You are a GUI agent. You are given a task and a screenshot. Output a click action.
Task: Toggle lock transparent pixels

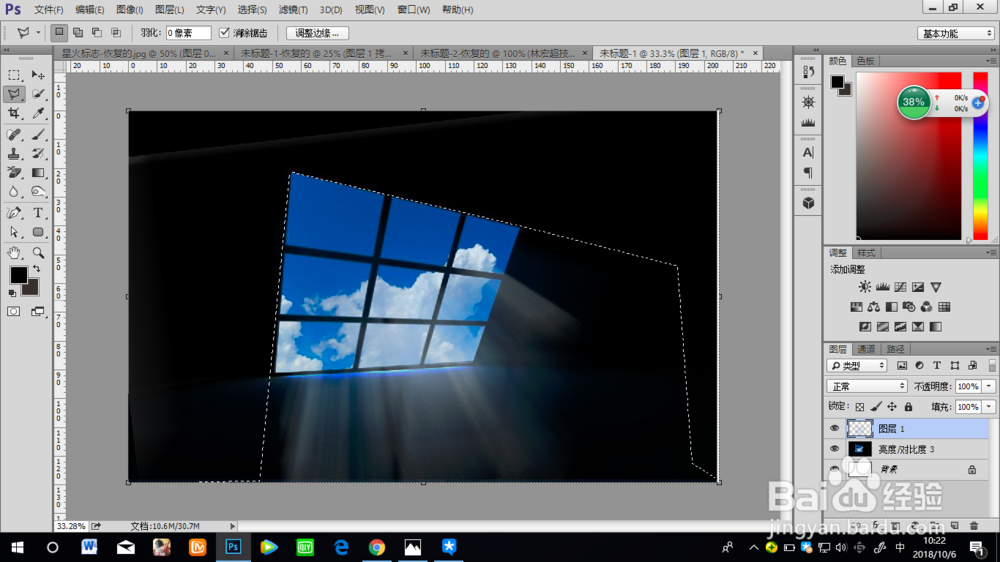click(860, 407)
